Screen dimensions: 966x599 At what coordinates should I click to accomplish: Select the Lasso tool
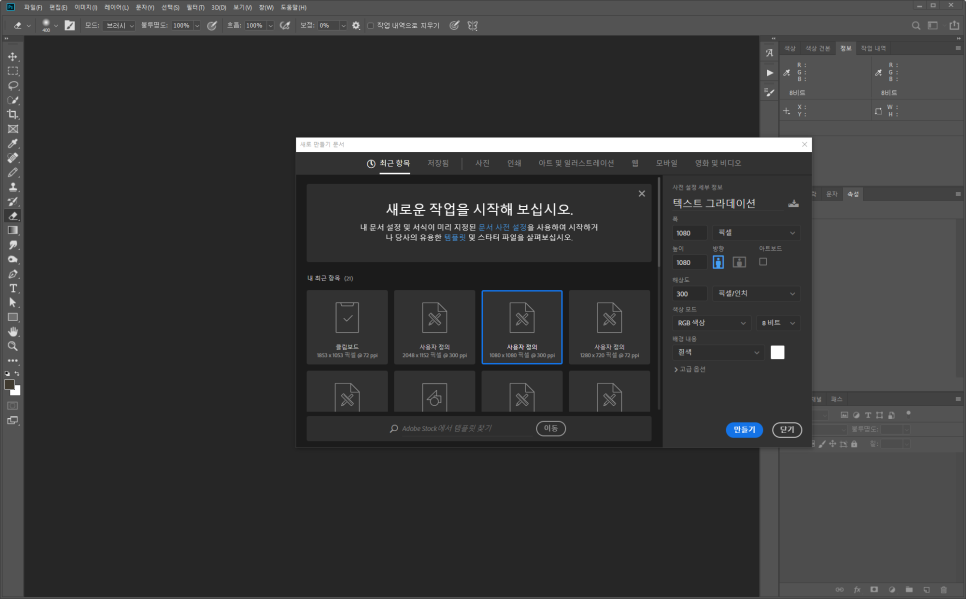(13, 86)
